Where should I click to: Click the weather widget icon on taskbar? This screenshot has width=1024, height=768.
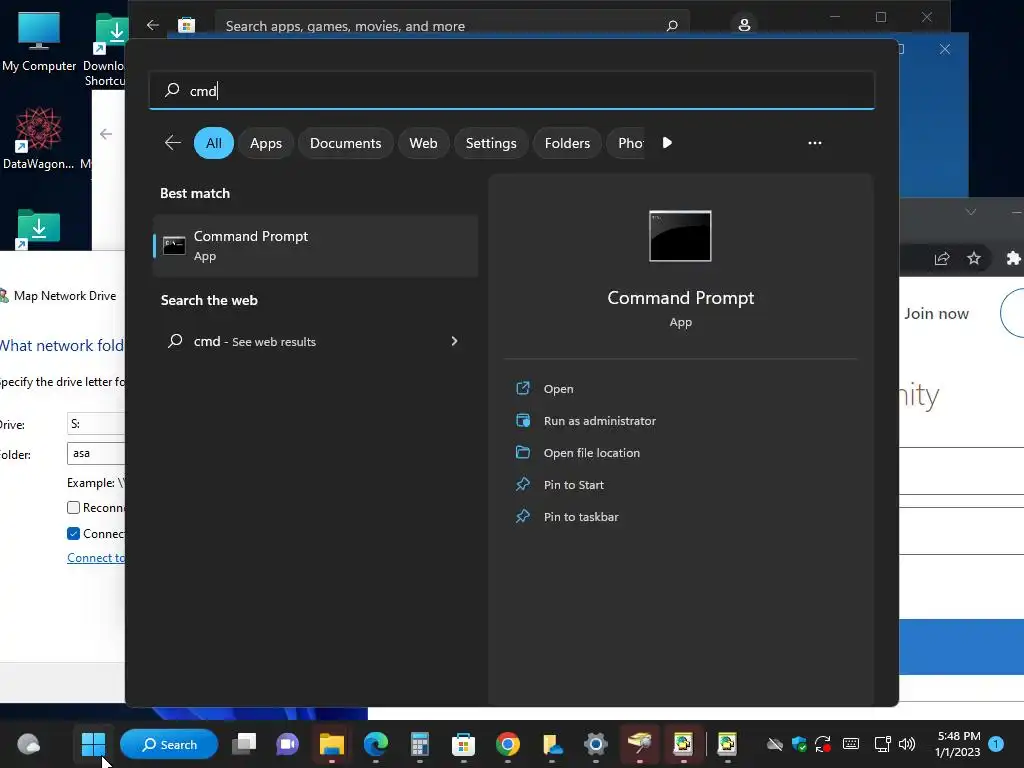pos(28,744)
